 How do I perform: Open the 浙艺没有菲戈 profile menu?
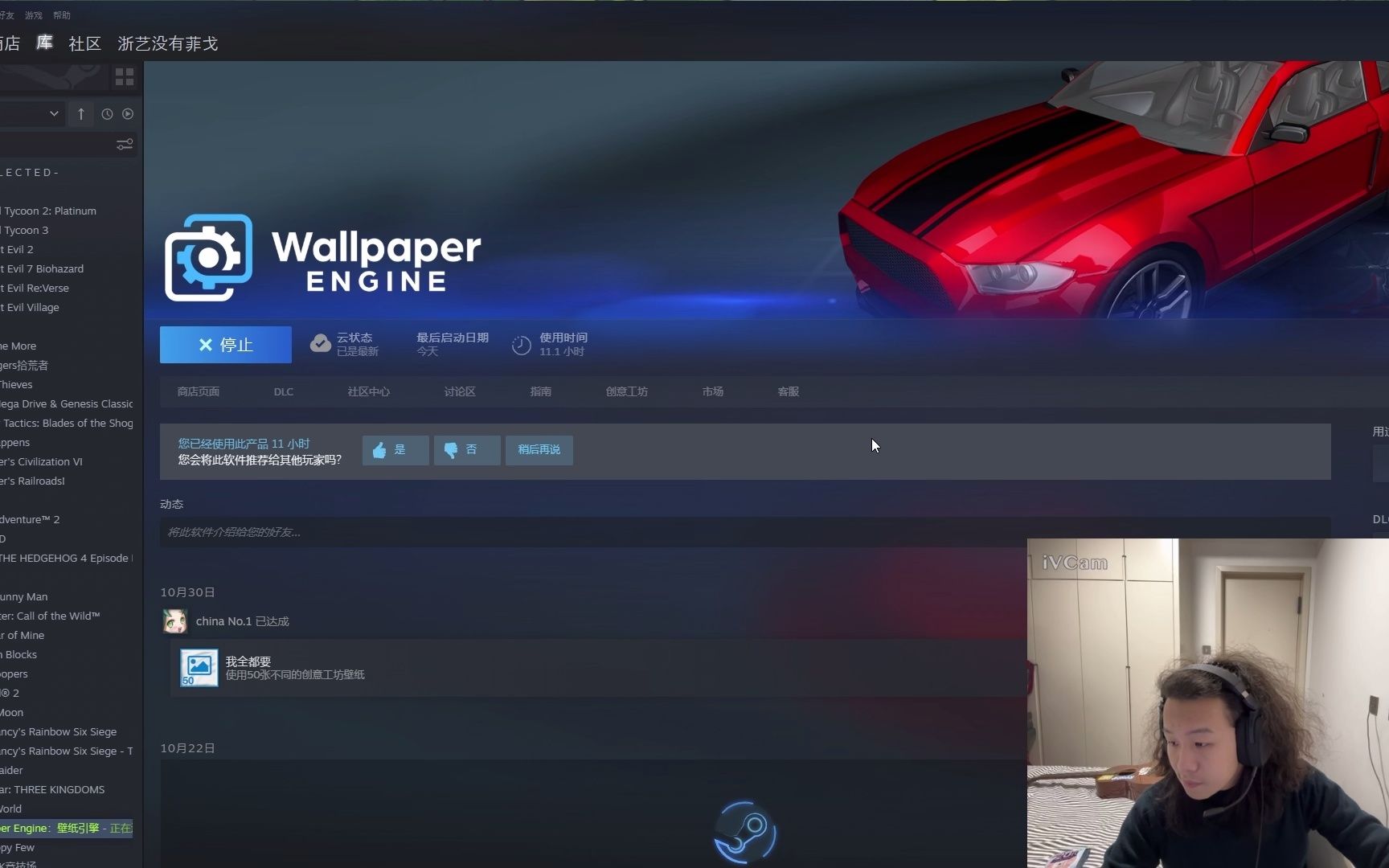[x=168, y=43]
